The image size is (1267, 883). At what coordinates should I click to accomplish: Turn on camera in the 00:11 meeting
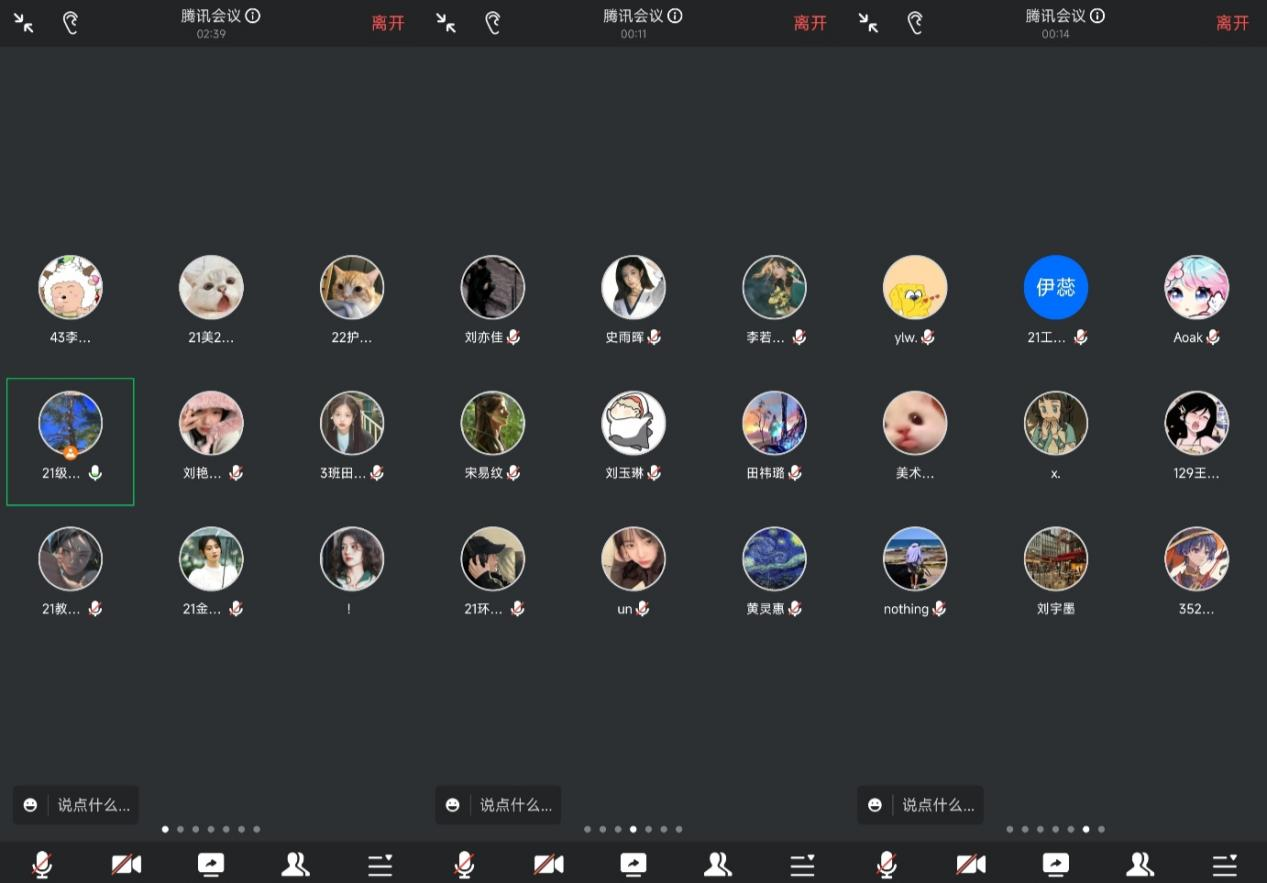click(x=549, y=864)
